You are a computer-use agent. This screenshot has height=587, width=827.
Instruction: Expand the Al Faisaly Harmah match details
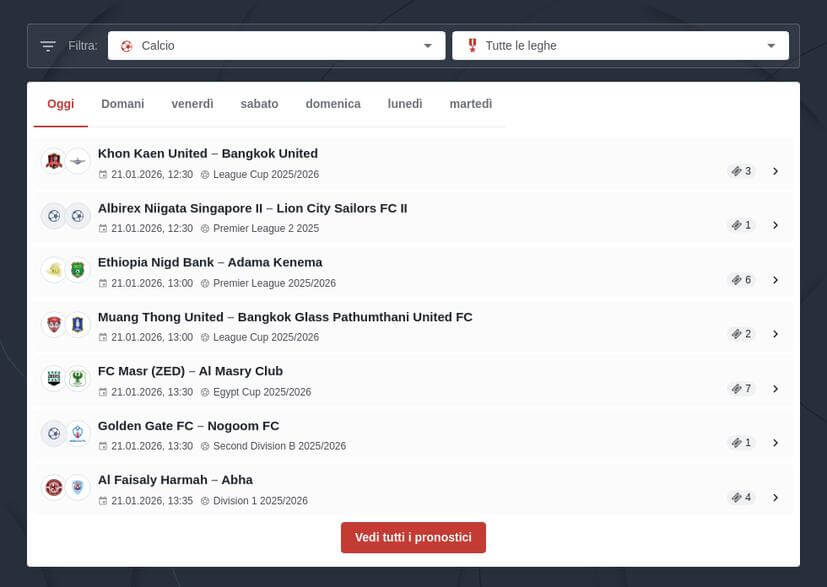pos(776,496)
